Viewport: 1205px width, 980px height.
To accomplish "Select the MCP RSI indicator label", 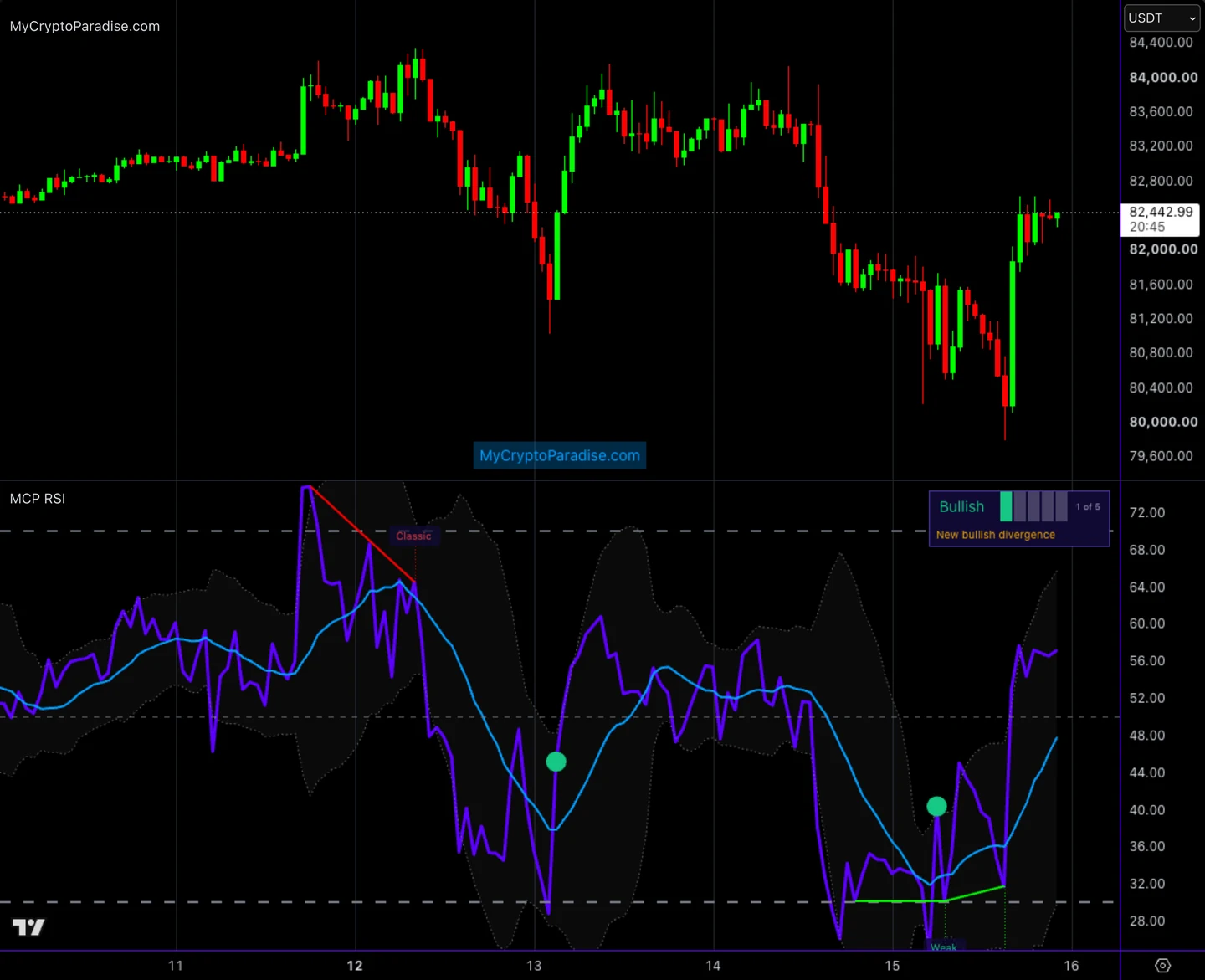I will pyautogui.click(x=38, y=499).
